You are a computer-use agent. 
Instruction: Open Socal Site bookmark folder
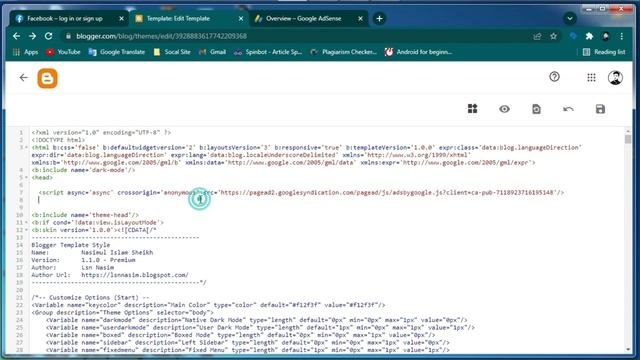click(x=172, y=52)
